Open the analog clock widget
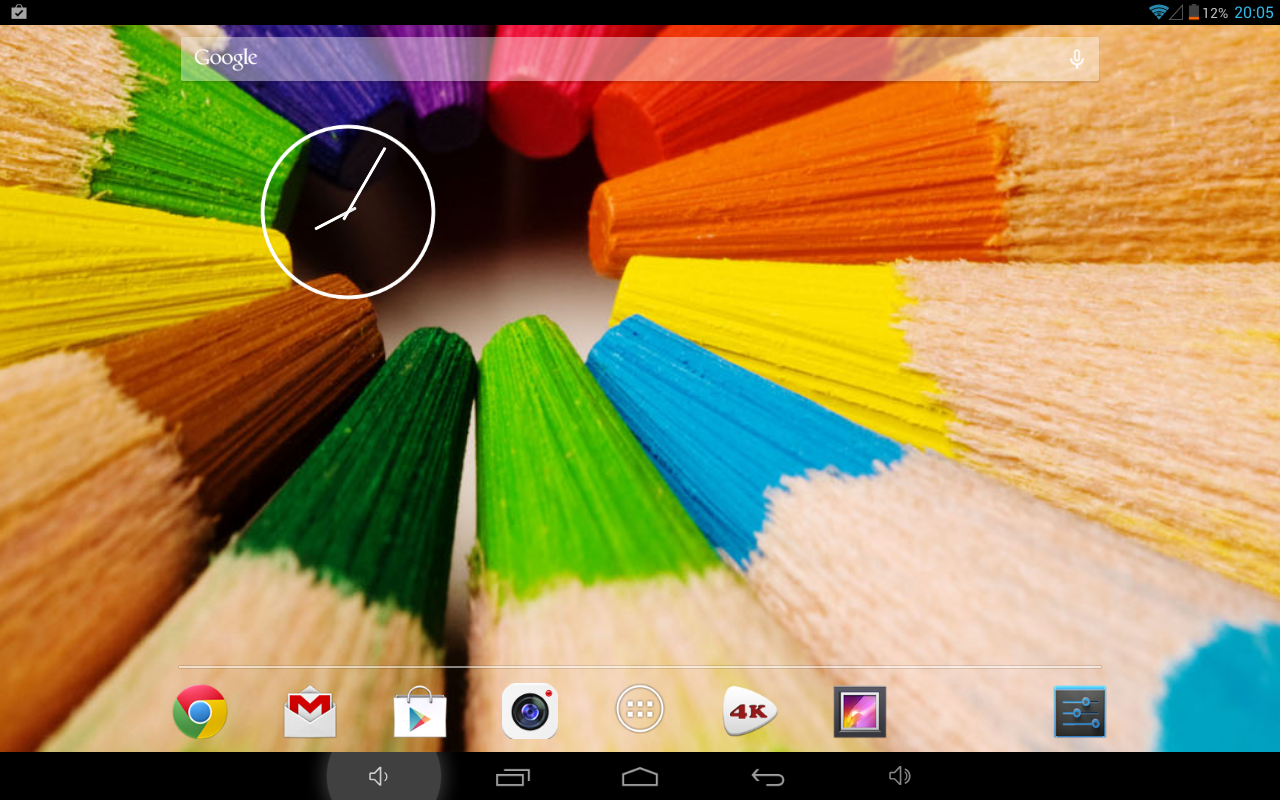1280x800 pixels. coord(348,212)
